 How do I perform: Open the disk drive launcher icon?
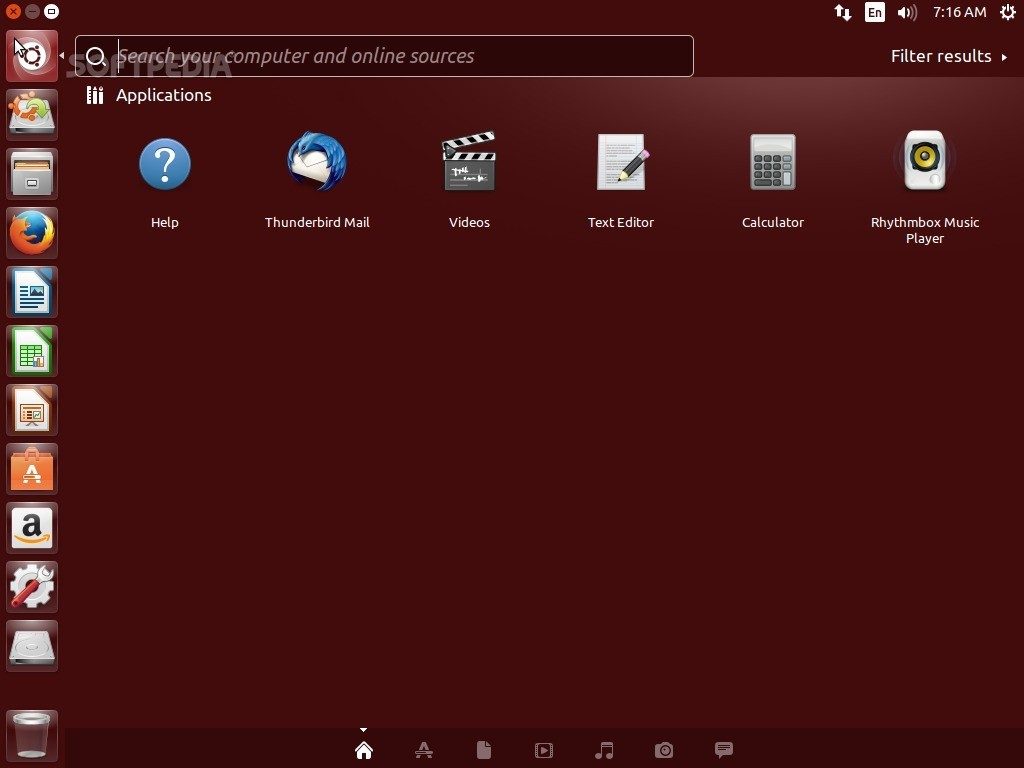click(32, 646)
